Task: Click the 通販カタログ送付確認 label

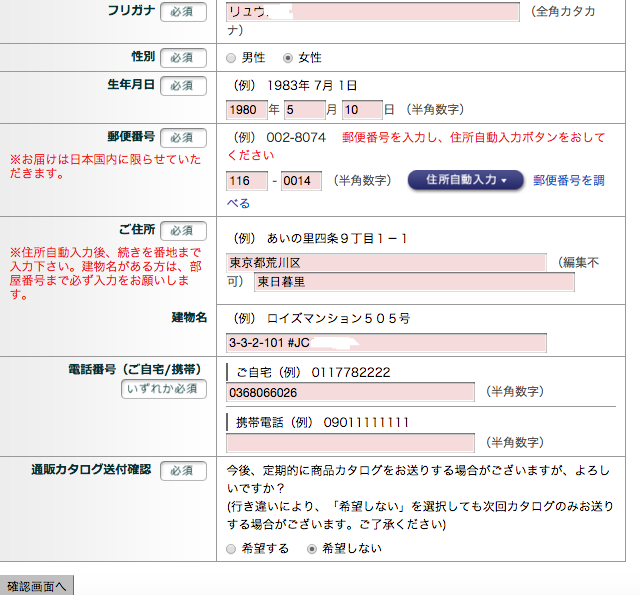Action: (91, 469)
